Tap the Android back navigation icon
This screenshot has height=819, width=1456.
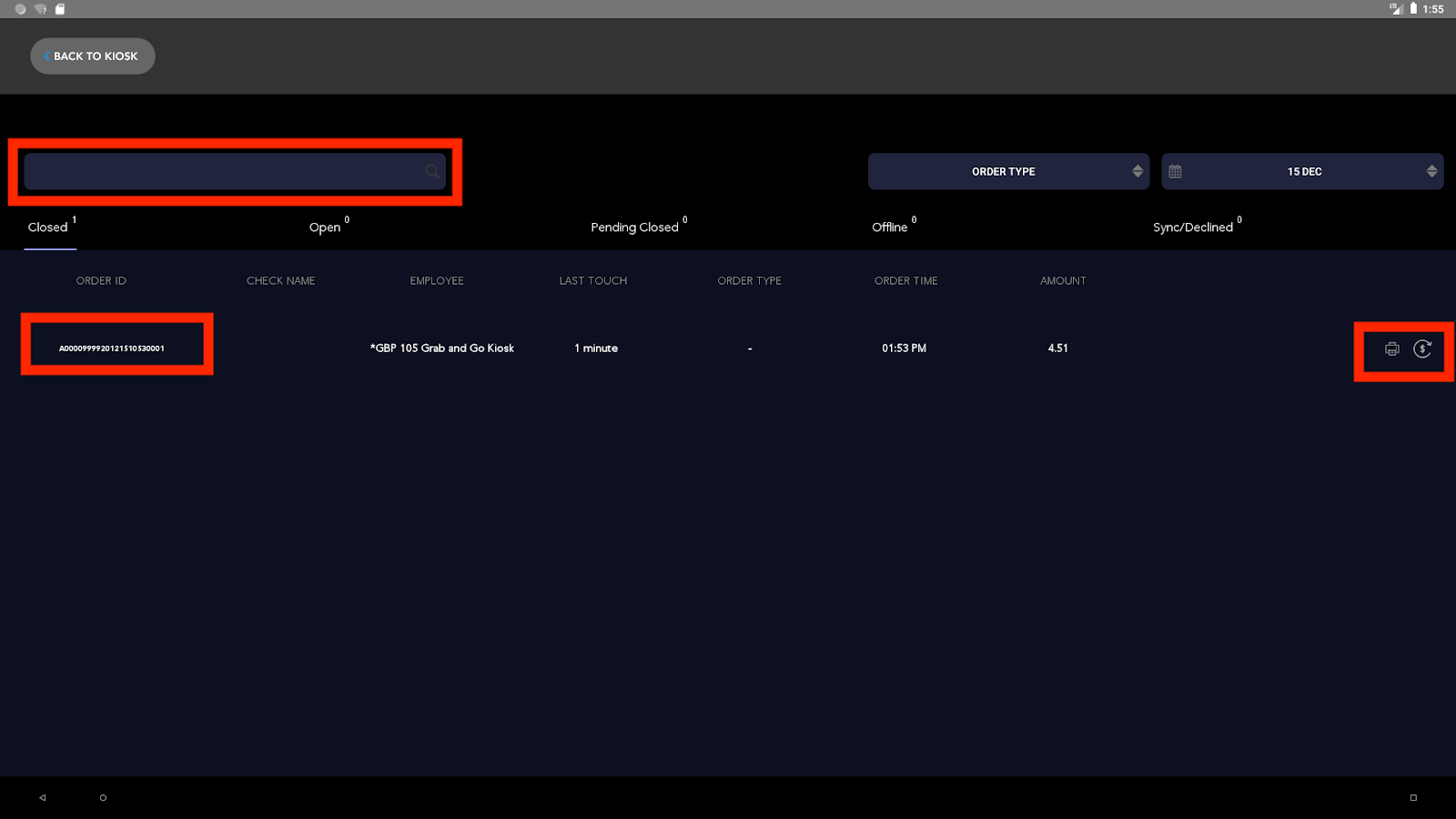[42, 797]
